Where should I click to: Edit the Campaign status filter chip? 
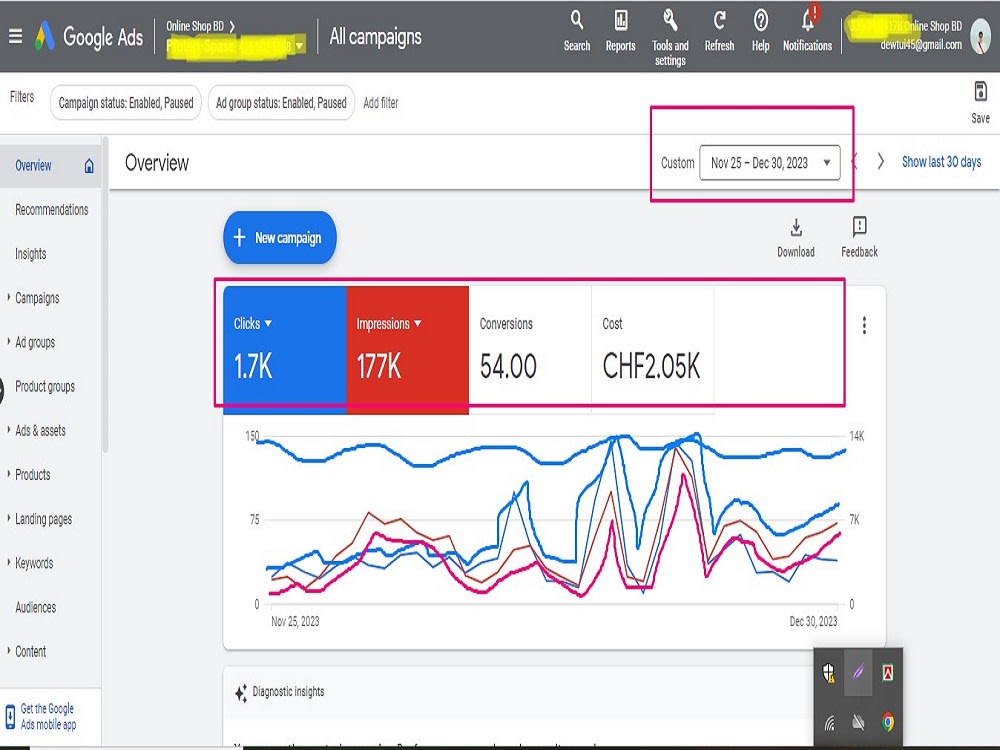tap(126, 103)
